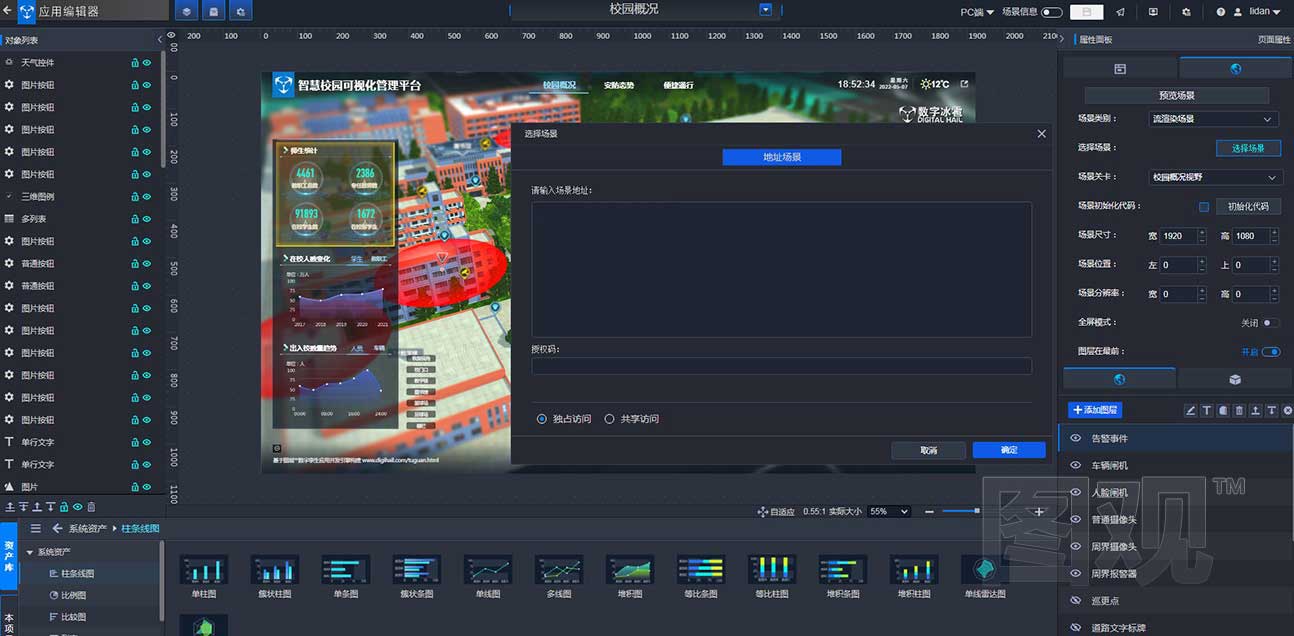Click the delete trash icon in layer toolbar
This screenshot has height=636, width=1294.
click(x=1239, y=410)
